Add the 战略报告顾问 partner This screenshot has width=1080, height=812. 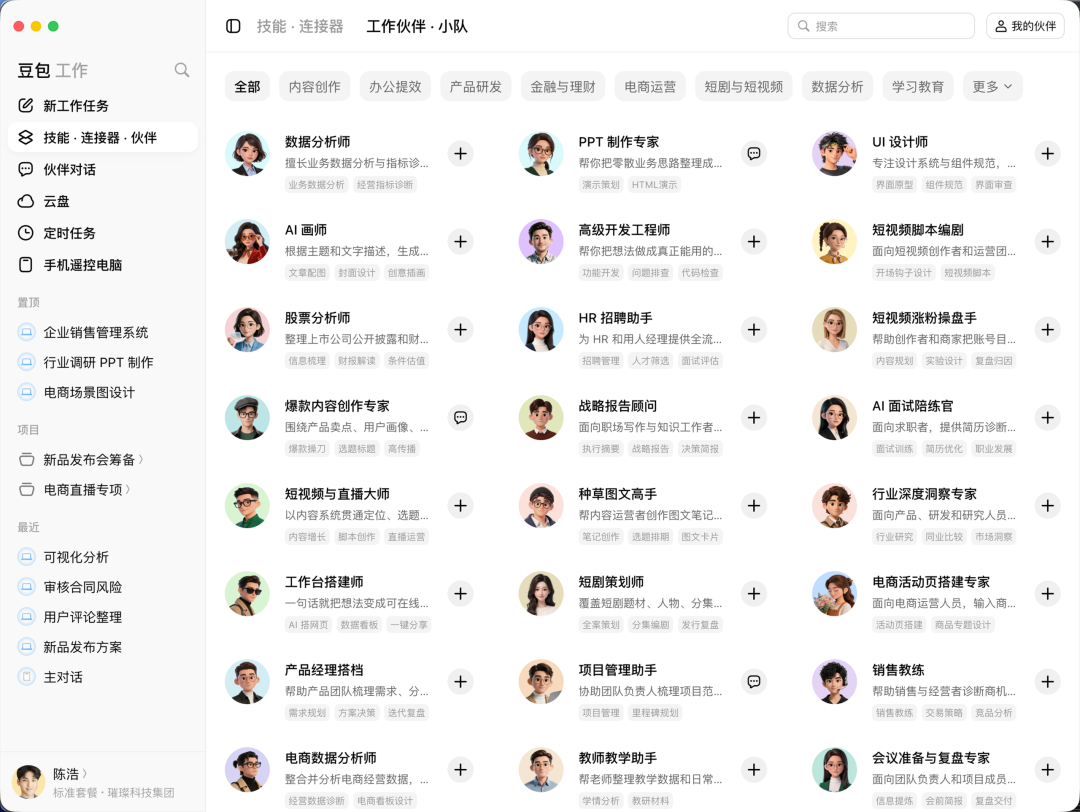pyautogui.click(x=754, y=417)
